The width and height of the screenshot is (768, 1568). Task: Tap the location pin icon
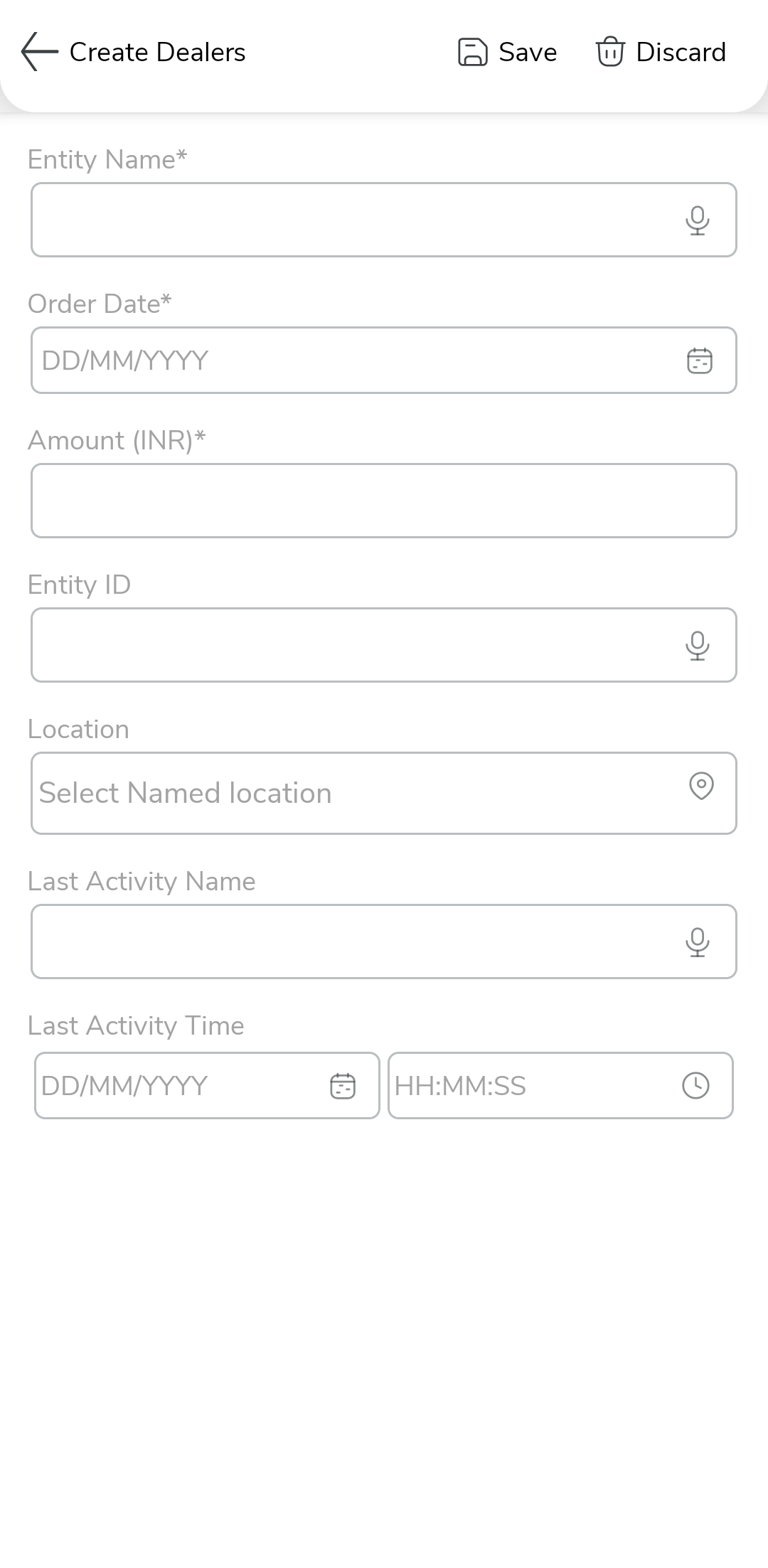[701, 786]
